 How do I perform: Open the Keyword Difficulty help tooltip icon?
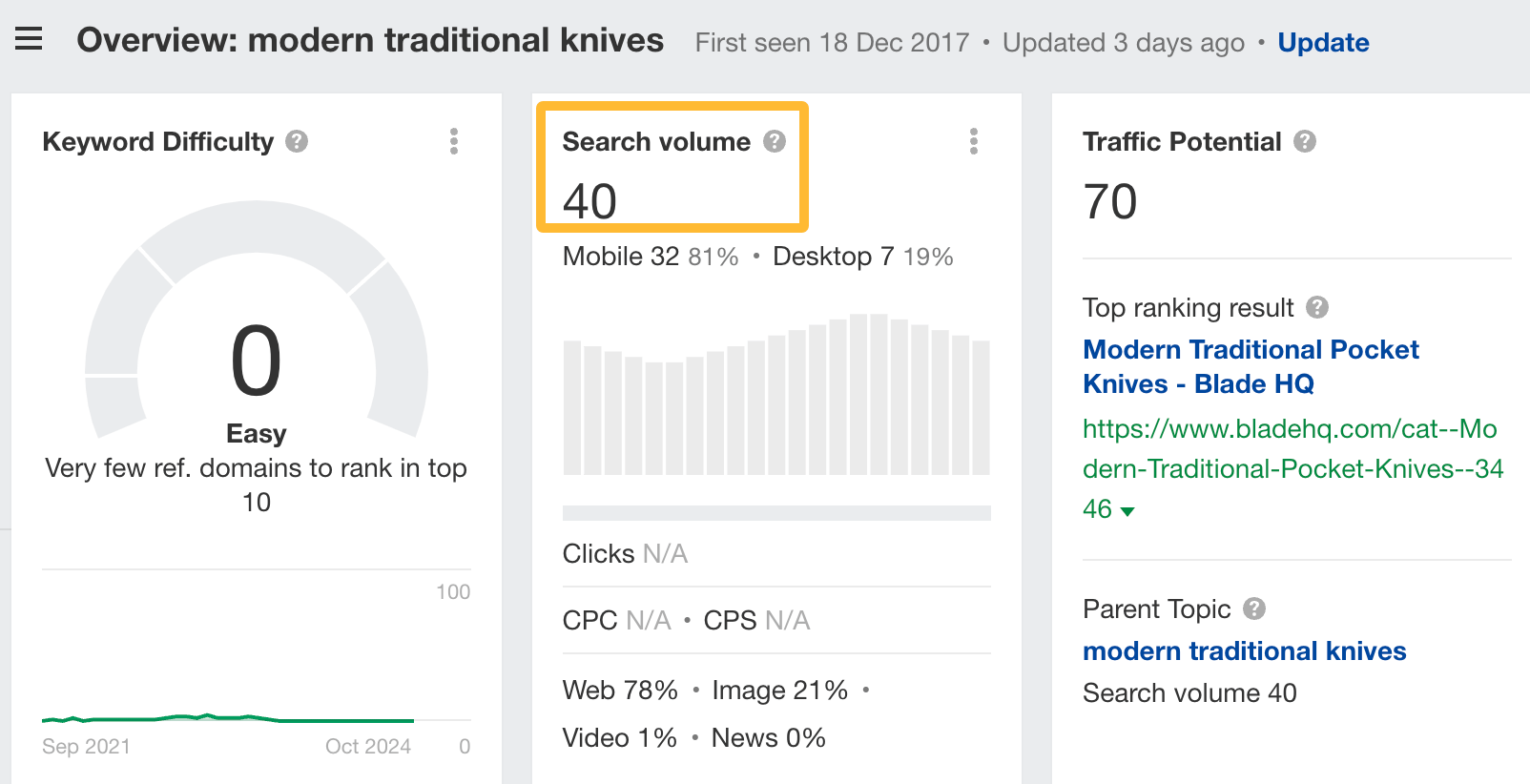pos(296,140)
